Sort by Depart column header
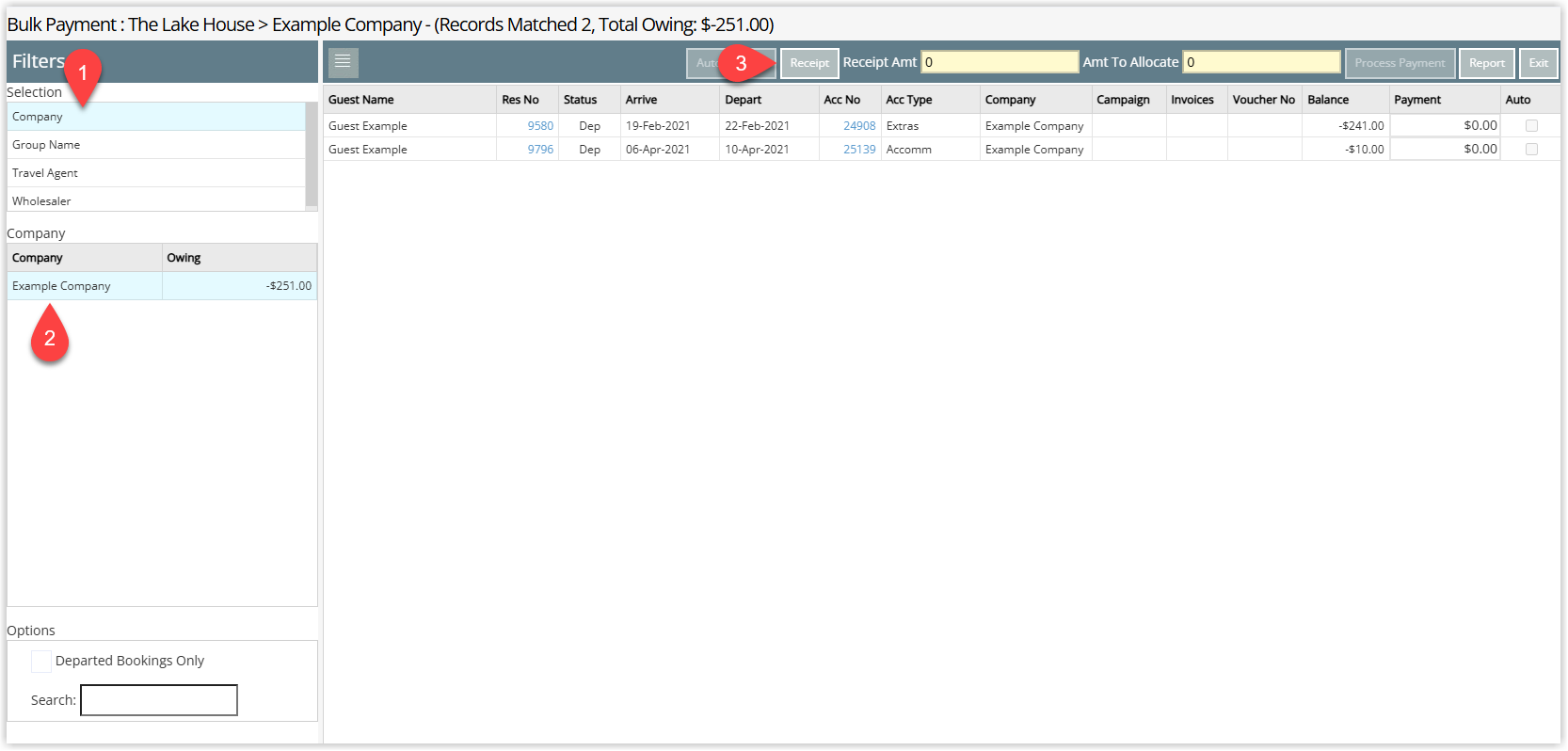The height and width of the screenshot is (751, 1568). pyautogui.click(x=769, y=100)
